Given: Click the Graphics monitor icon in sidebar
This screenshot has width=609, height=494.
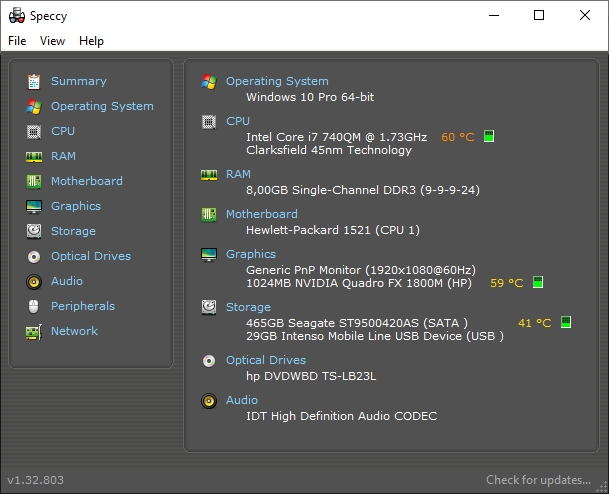Looking at the screenshot, I should (34, 207).
